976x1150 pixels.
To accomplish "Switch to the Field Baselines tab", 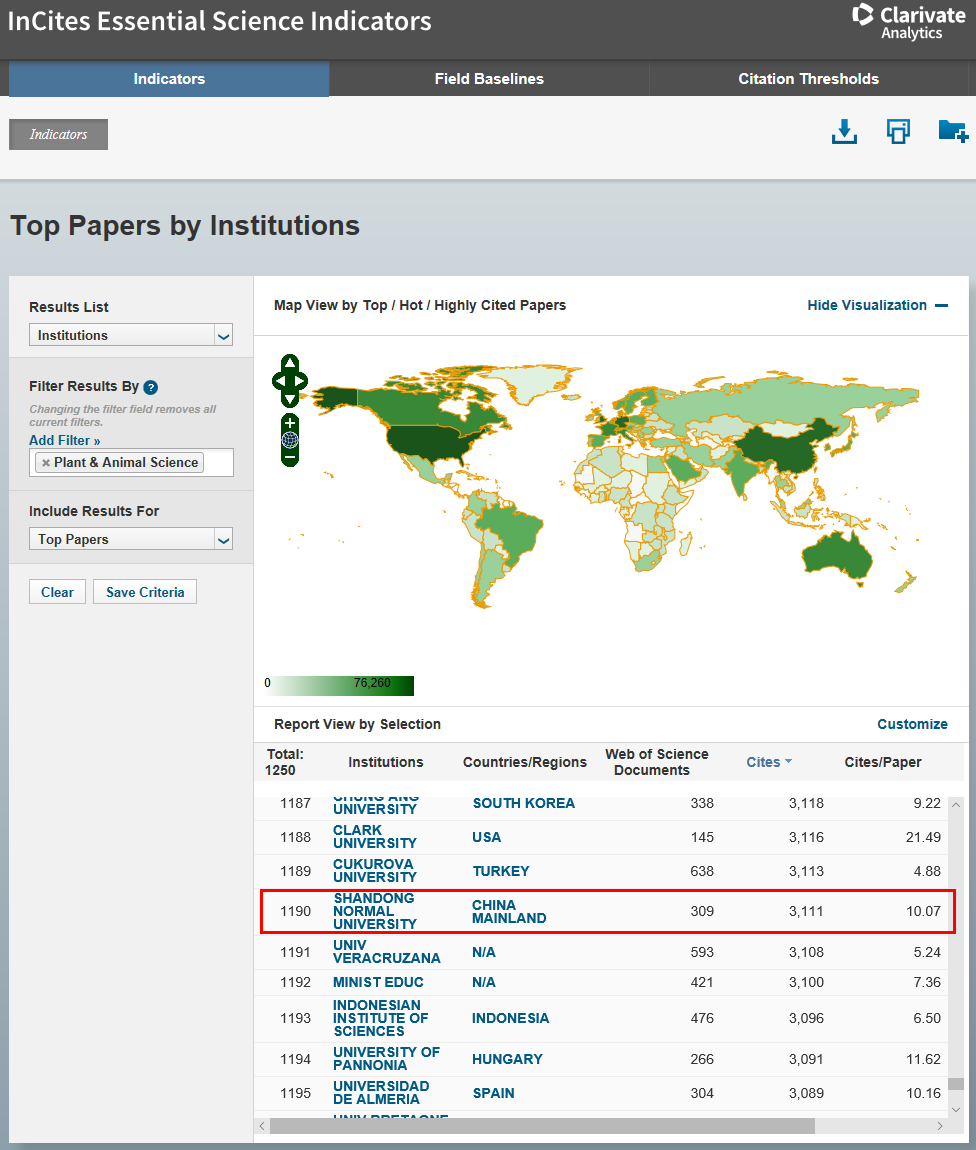I will [489, 78].
